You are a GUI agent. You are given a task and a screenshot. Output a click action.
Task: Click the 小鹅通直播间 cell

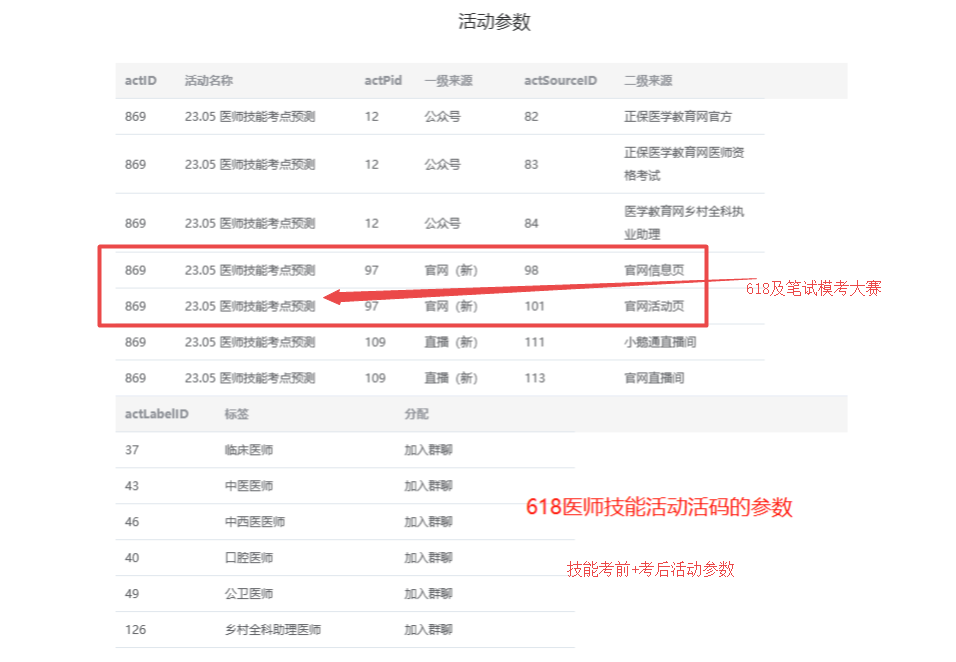coord(660,342)
